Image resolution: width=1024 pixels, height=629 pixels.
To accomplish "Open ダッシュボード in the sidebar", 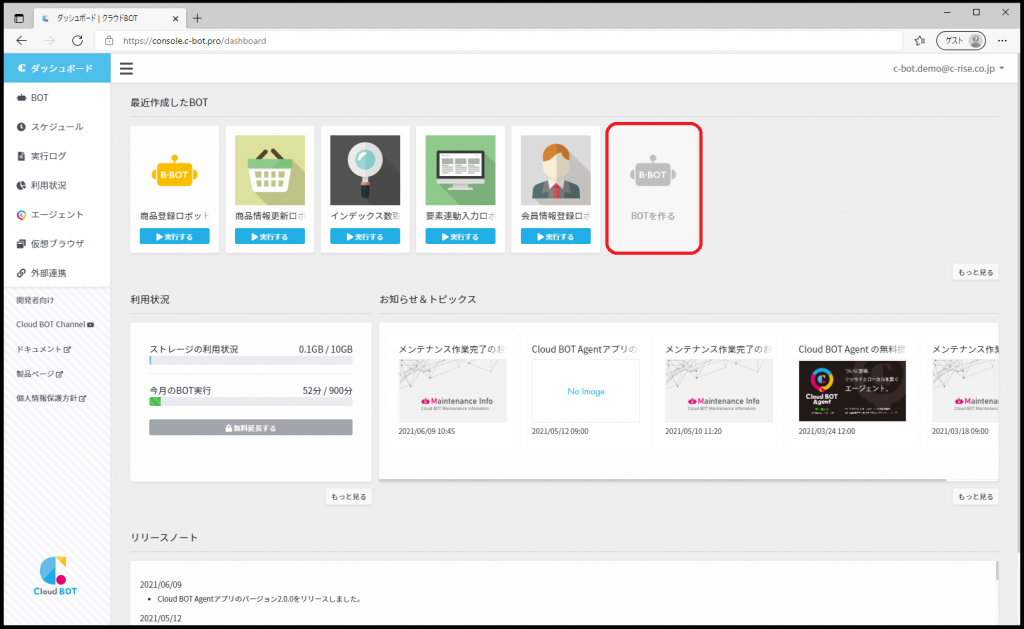I will (x=57, y=68).
